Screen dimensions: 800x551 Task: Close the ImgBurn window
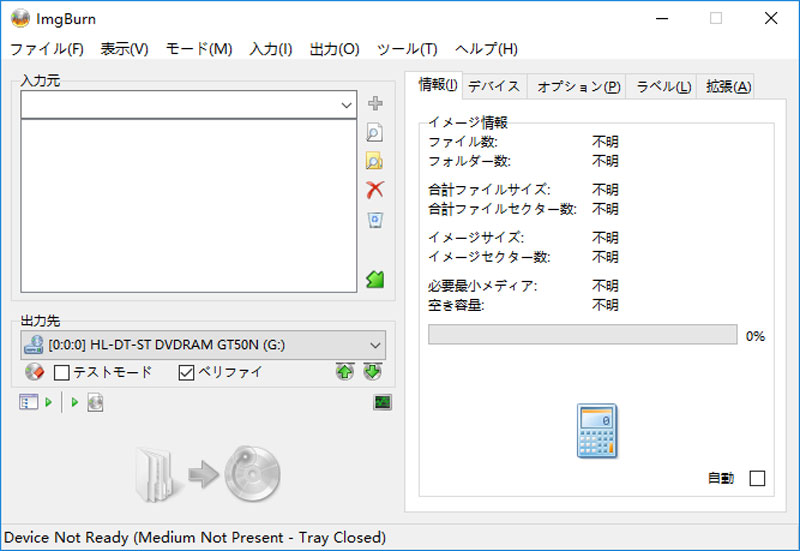point(771,18)
